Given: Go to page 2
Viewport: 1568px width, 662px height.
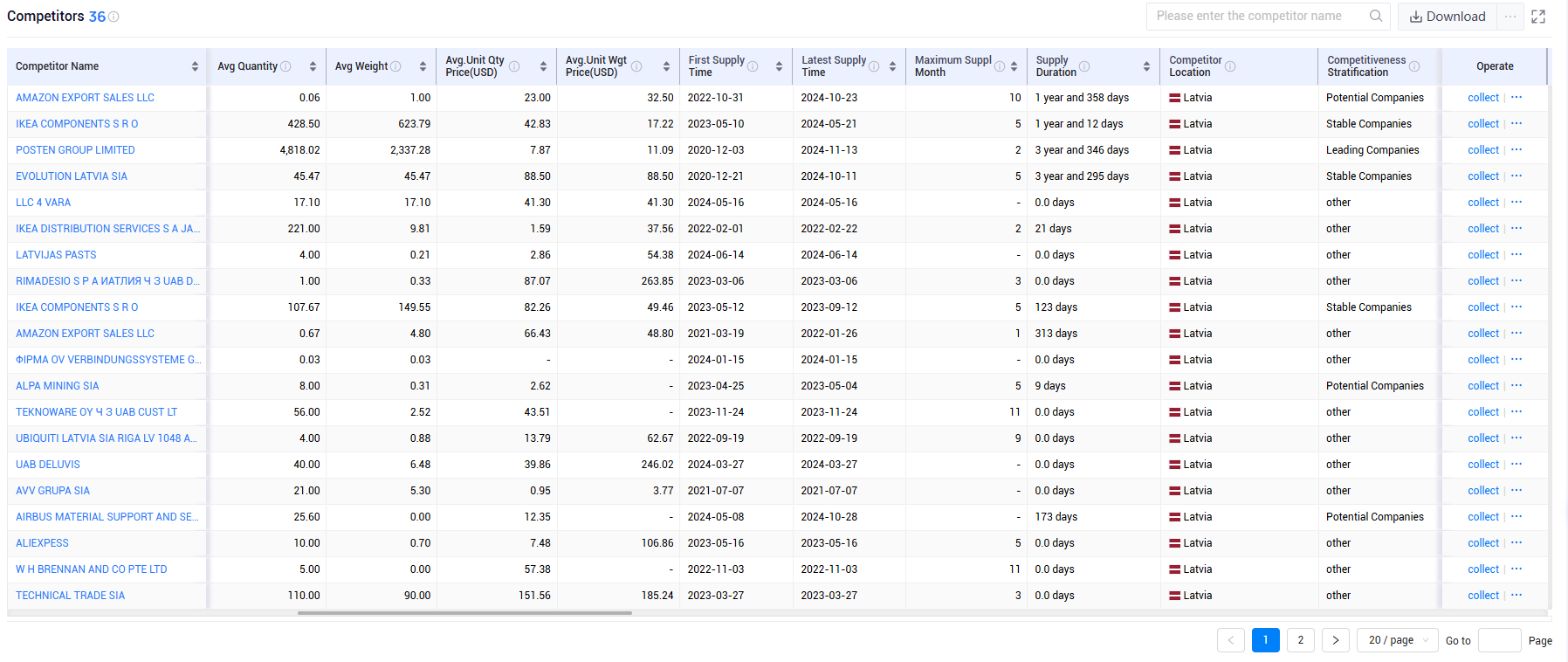Looking at the screenshot, I should pos(1301,640).
